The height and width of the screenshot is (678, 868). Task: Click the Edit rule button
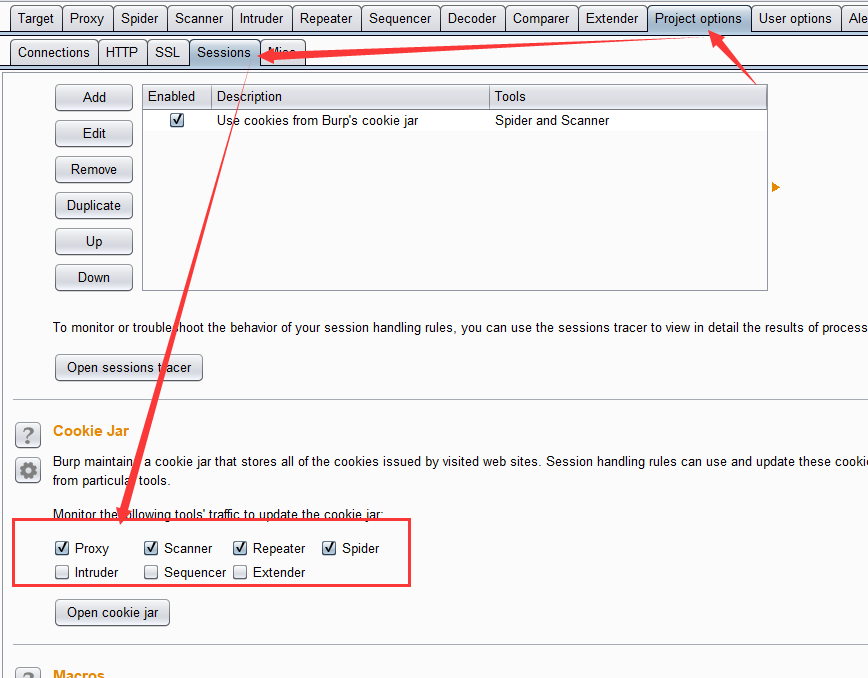pyautogui.click(x=94, y=133)
